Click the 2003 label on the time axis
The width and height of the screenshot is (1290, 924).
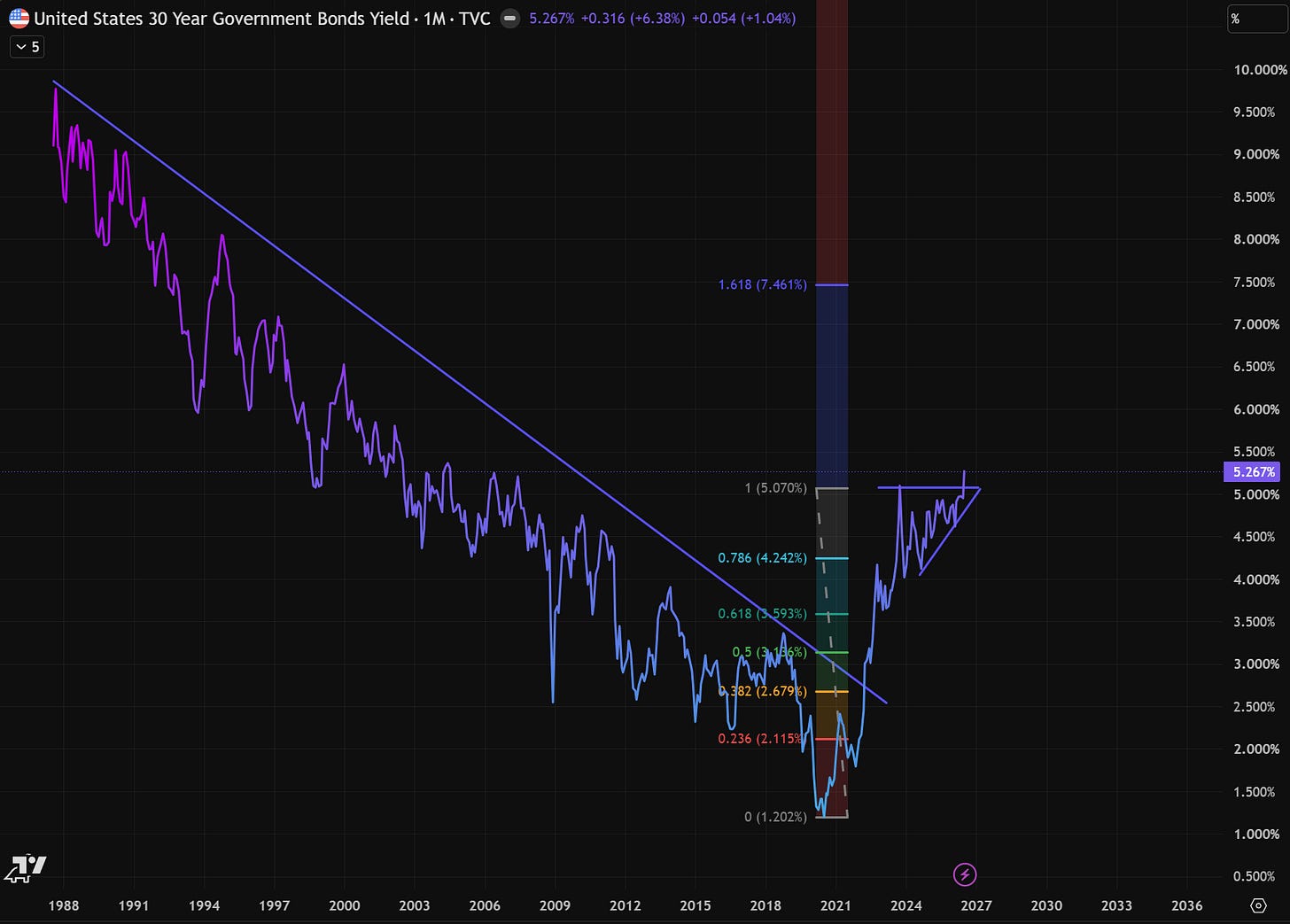coord(415,905)
